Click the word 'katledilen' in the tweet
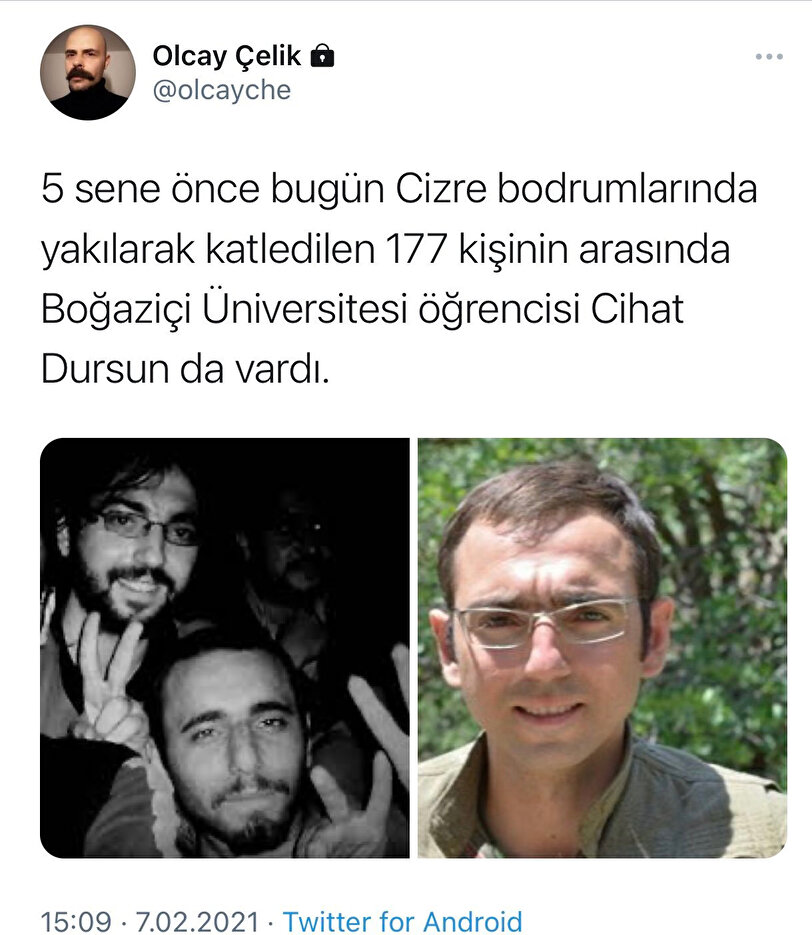812x935 pixels. click(290, 249)
